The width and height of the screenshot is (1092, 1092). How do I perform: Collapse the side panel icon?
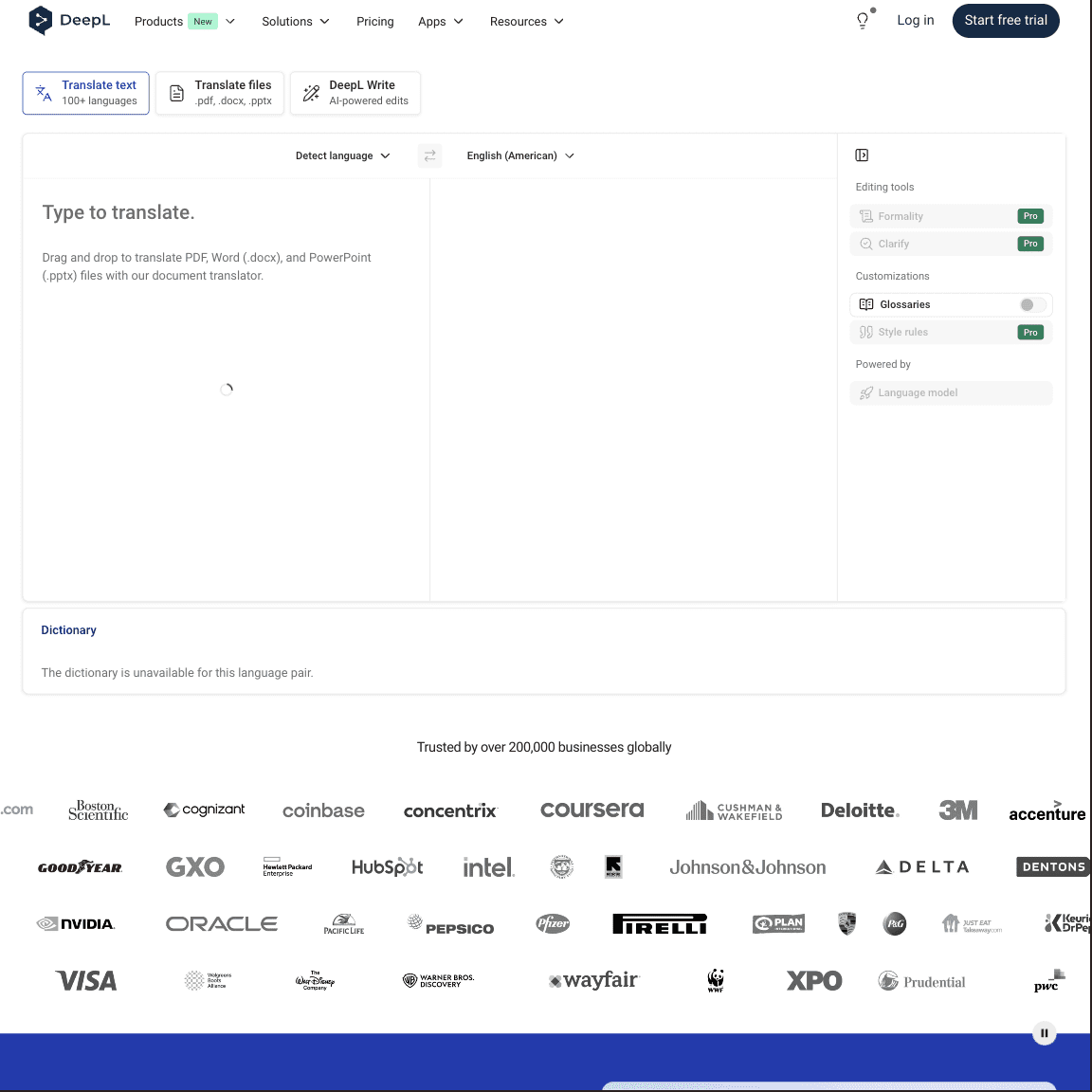(x=862, y=155)
